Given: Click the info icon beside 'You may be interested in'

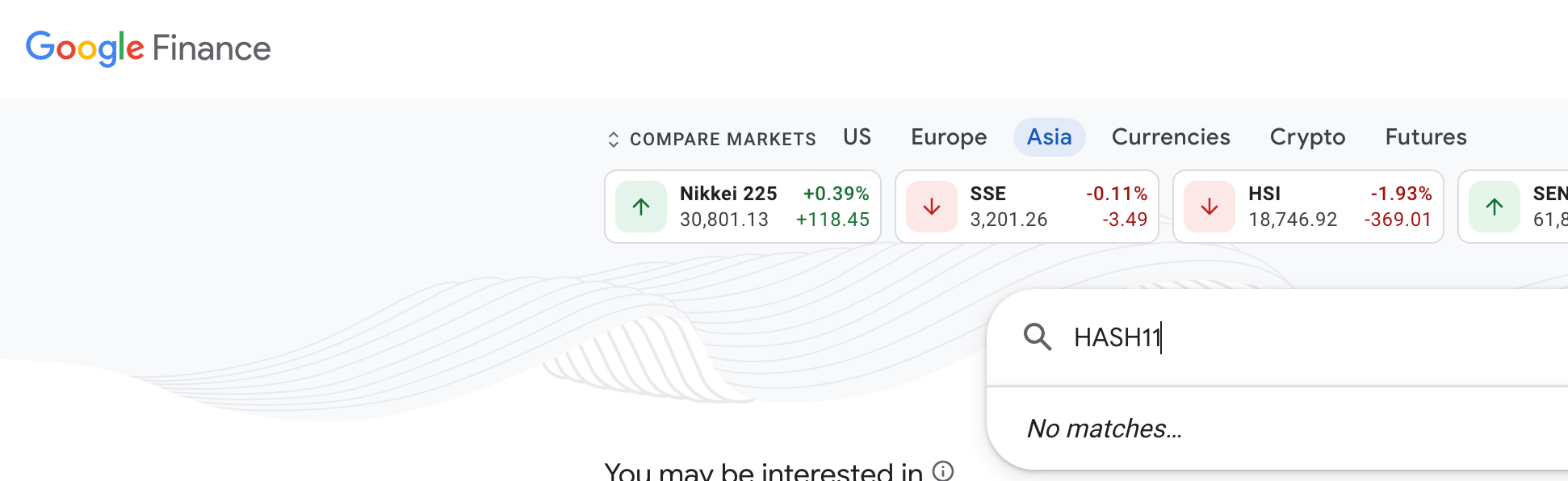Looking at the screenshot, I should [x=943, y=469].
